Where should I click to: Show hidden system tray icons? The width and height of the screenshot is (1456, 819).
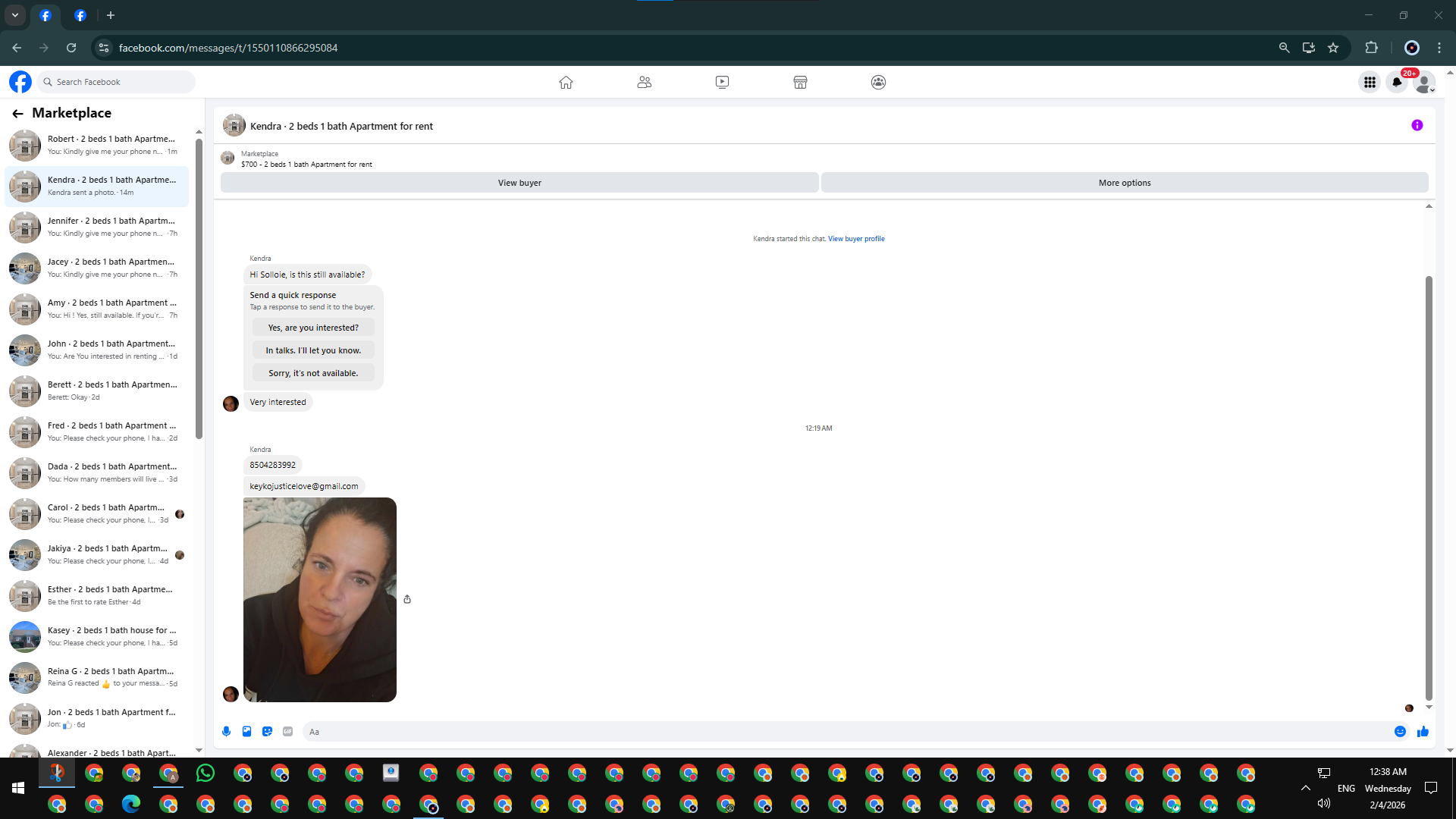tap(1305, 788)
